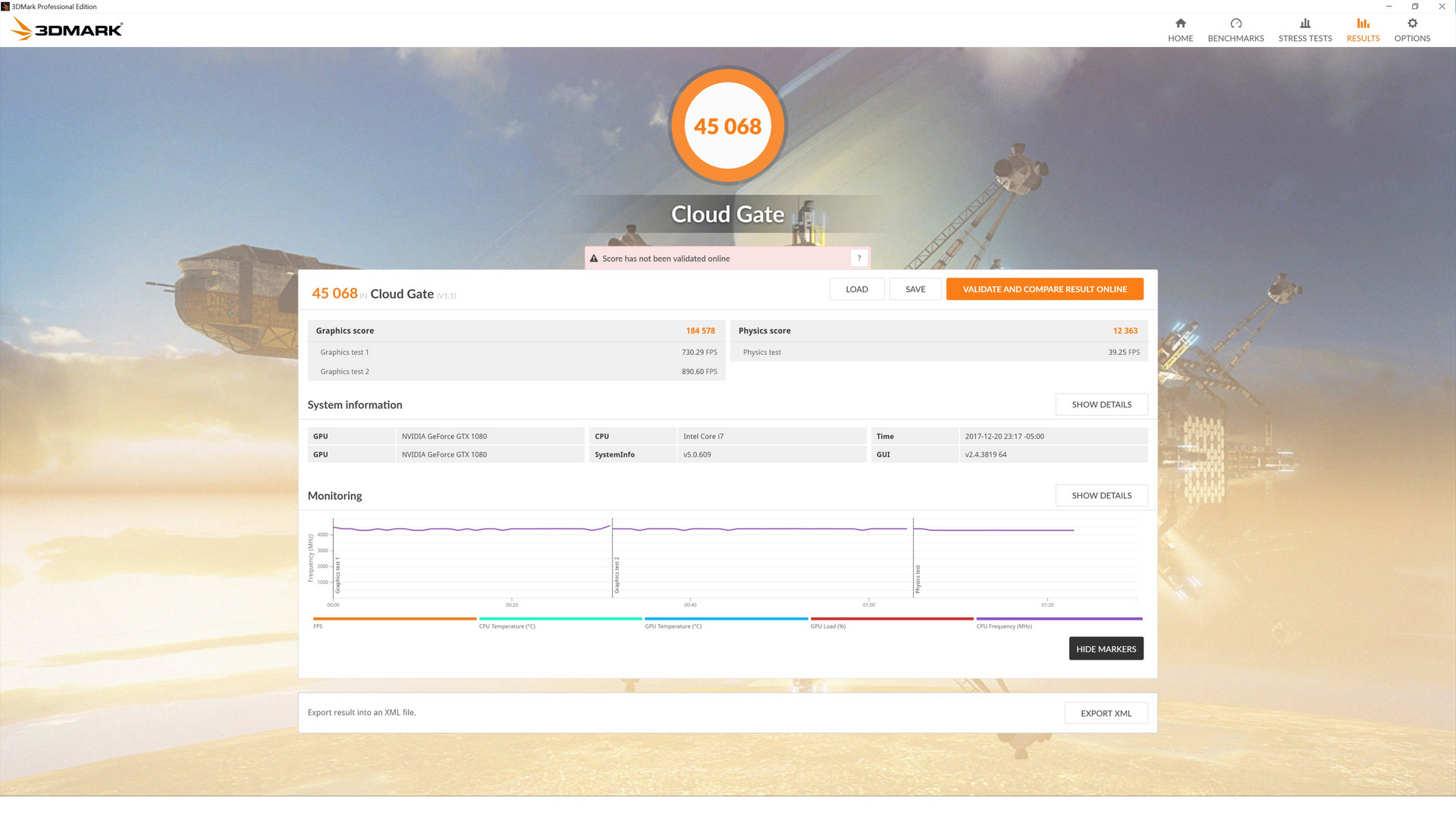Save the benchmark result
The height and width of the screenshot is (819, 1456).
[915, 290]
